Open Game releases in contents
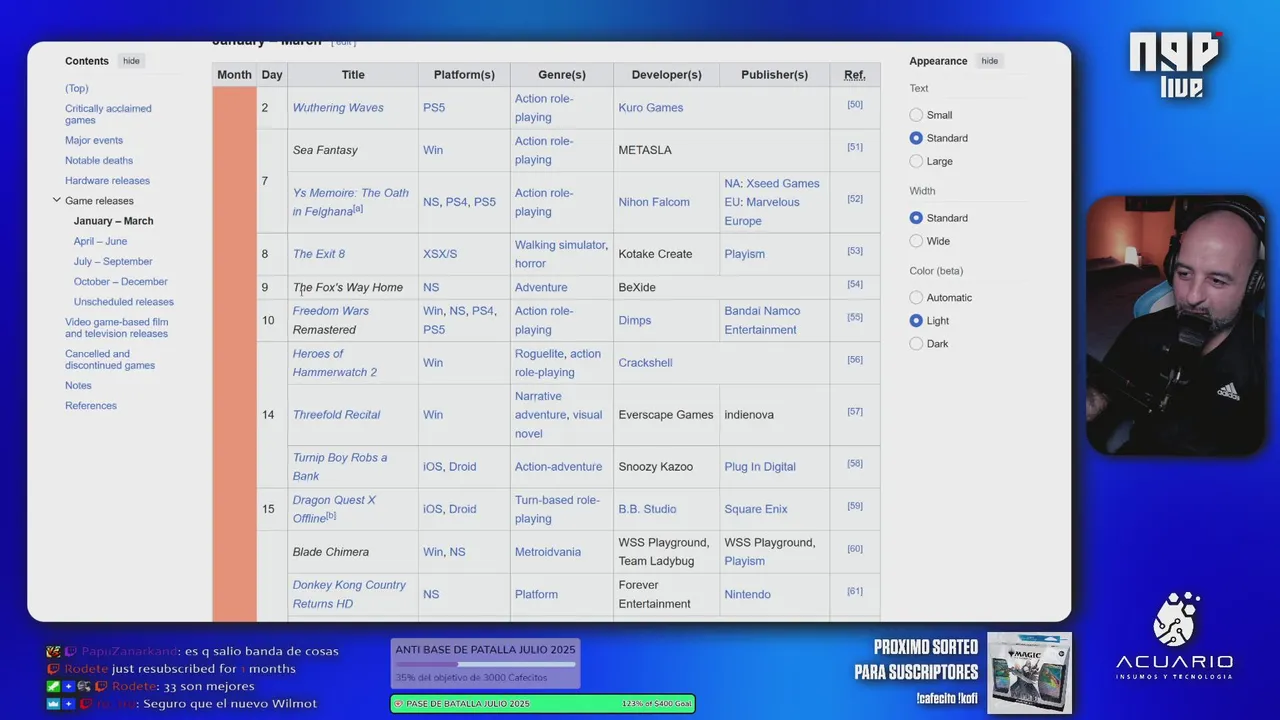Screen dimensions: 1280x720 [x=99, y=201]
